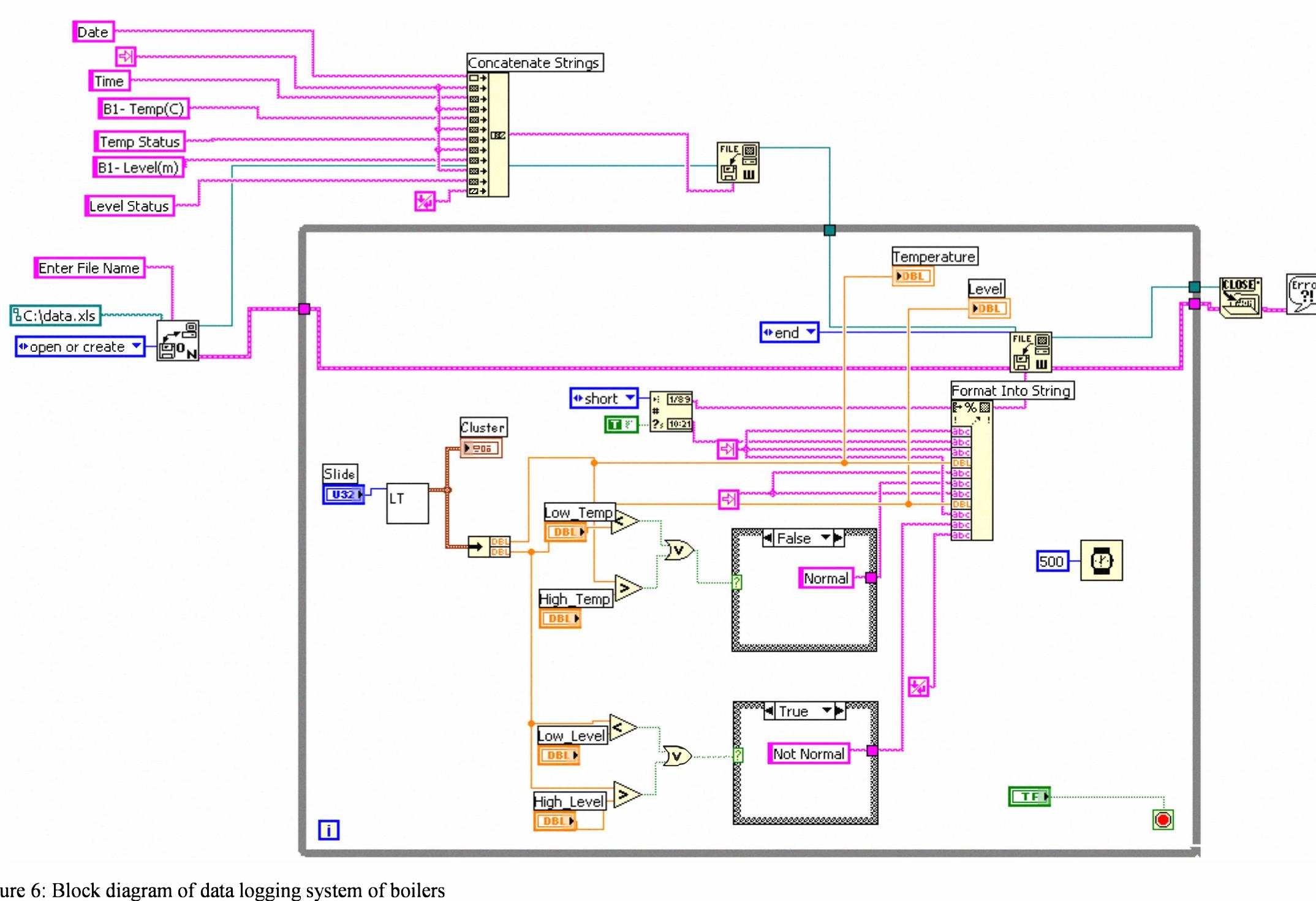The width and height of the screenshot is (1316, 901).
Task: Toggle the TF boolean stop terminal
Action: point(1029,796)
